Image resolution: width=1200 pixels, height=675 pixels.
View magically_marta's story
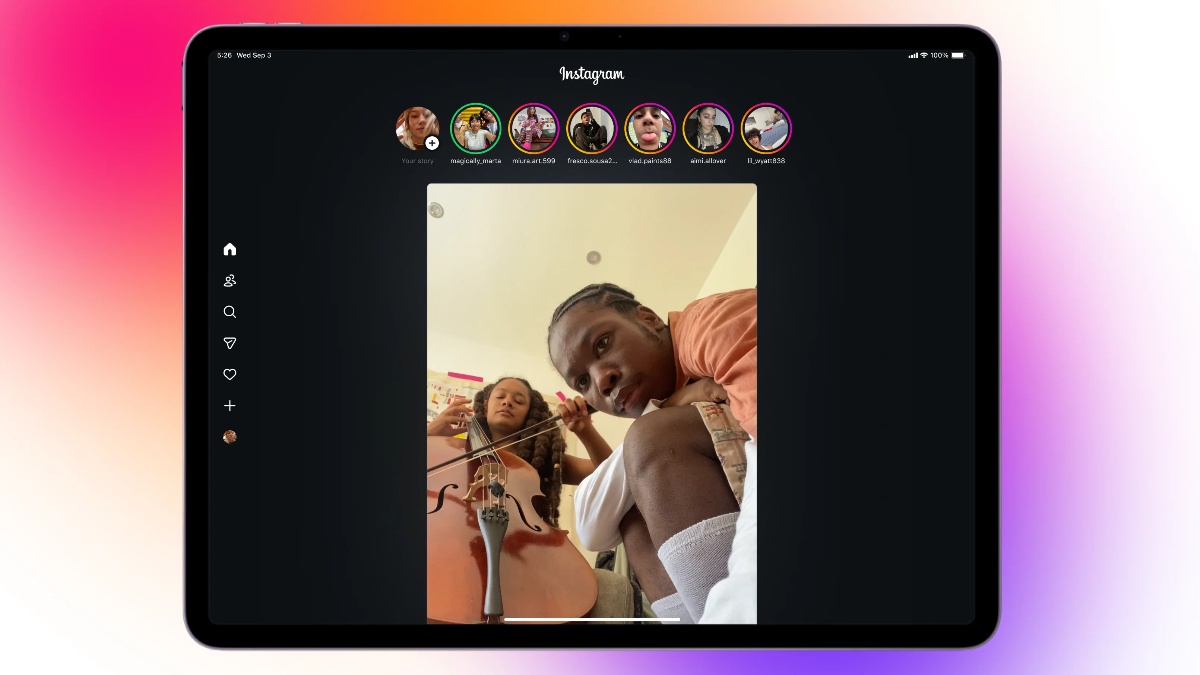click(x=476, y=128)
